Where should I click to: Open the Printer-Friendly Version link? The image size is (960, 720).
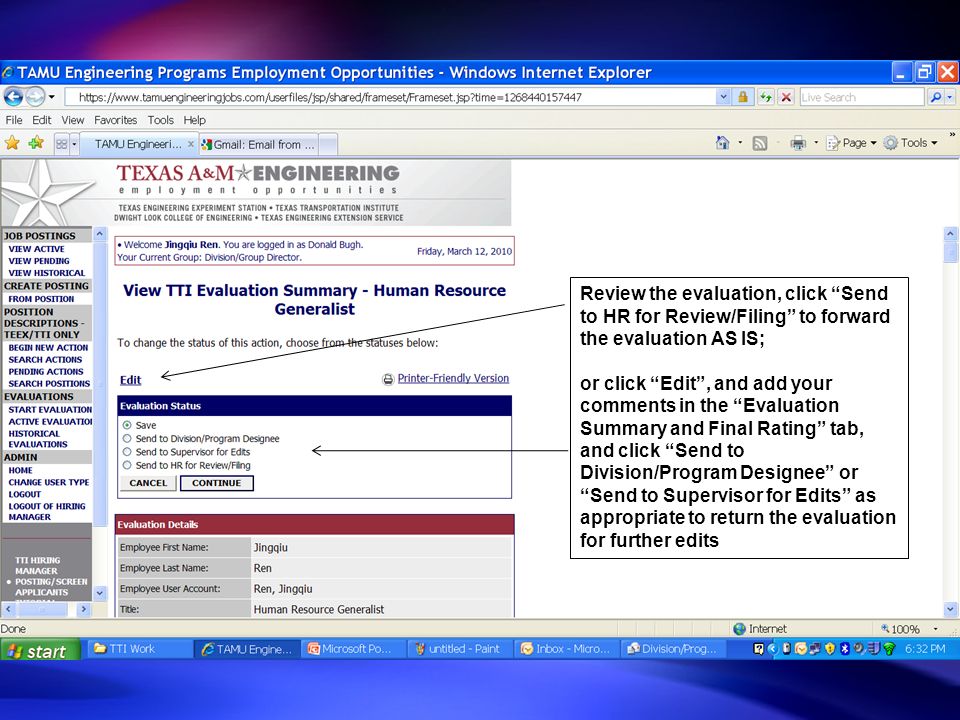point(453,378)
